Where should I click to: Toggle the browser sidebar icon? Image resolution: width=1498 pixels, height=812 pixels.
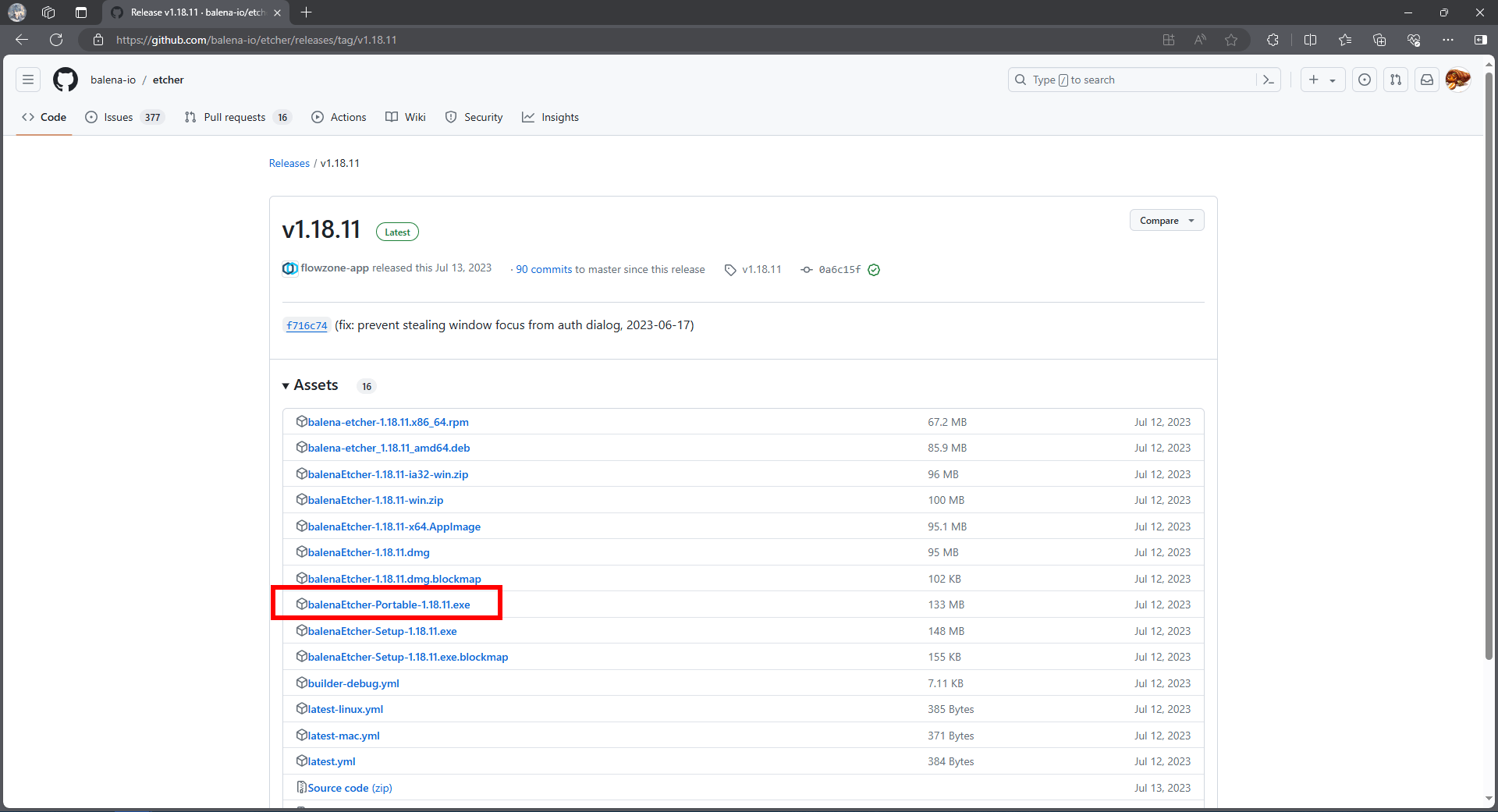tap(1481, 40)
